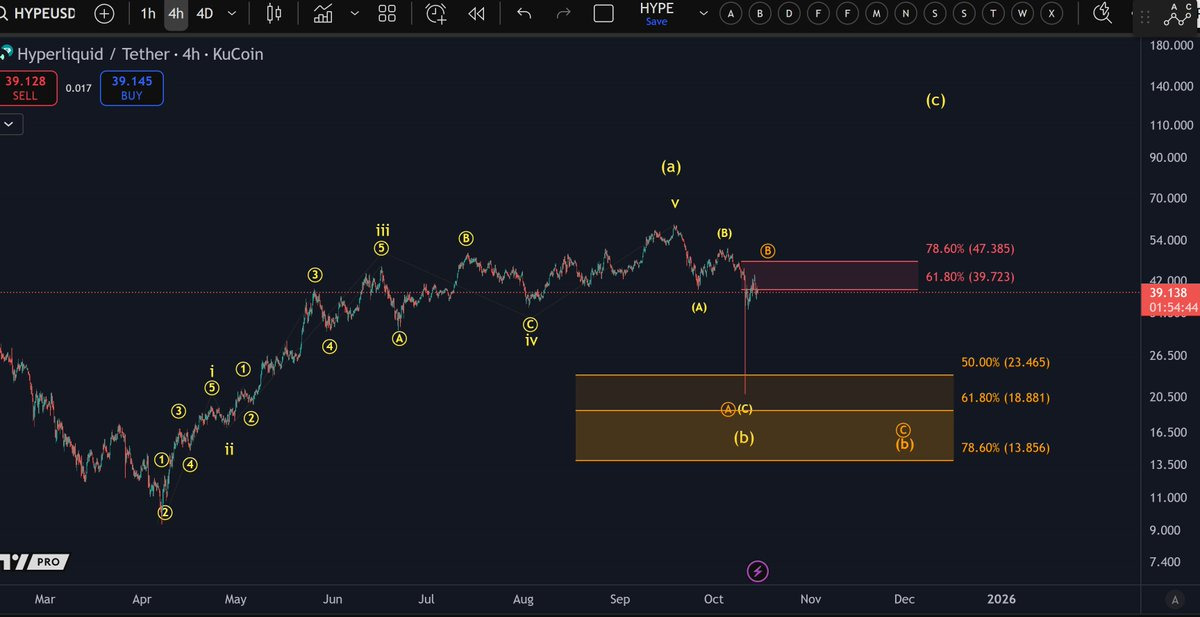1200x617 pixels.
Task: Open the candlestick chart type icon
Action: 274,14
